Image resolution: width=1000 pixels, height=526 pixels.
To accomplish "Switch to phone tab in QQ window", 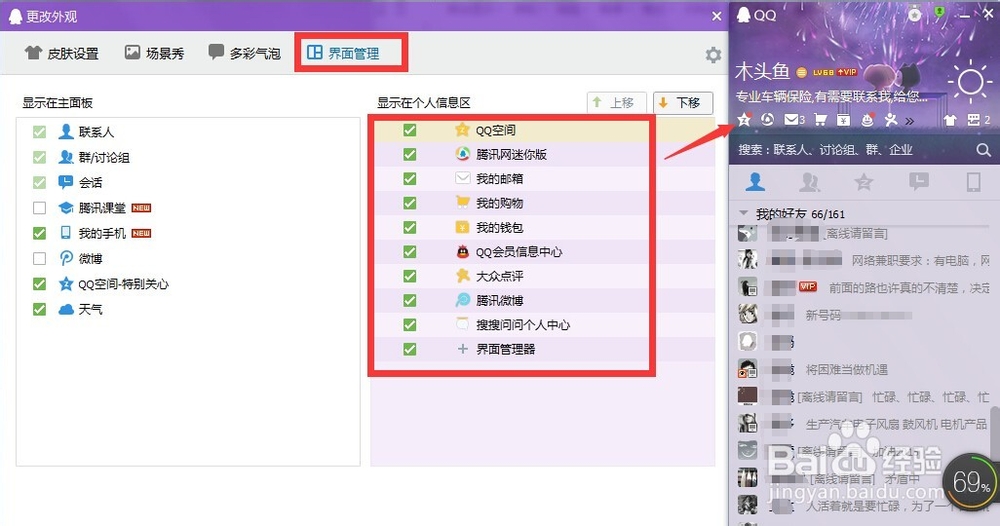I will pyautogui.click(x=973, y=182).
